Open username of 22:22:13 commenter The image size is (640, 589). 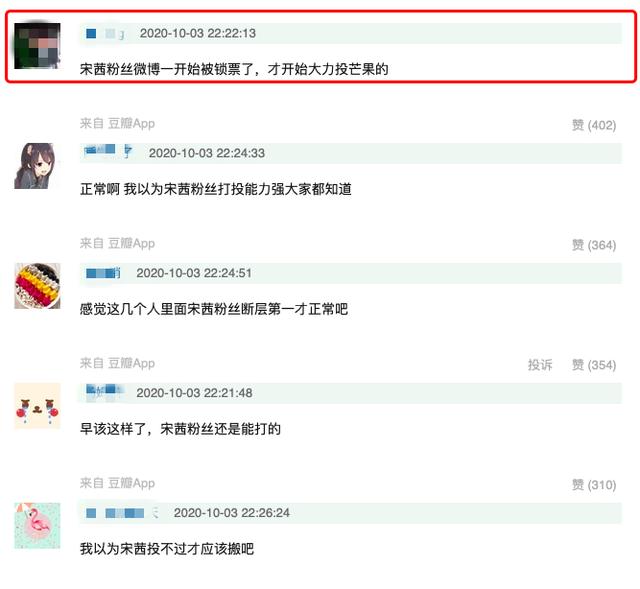click(106, 33)
